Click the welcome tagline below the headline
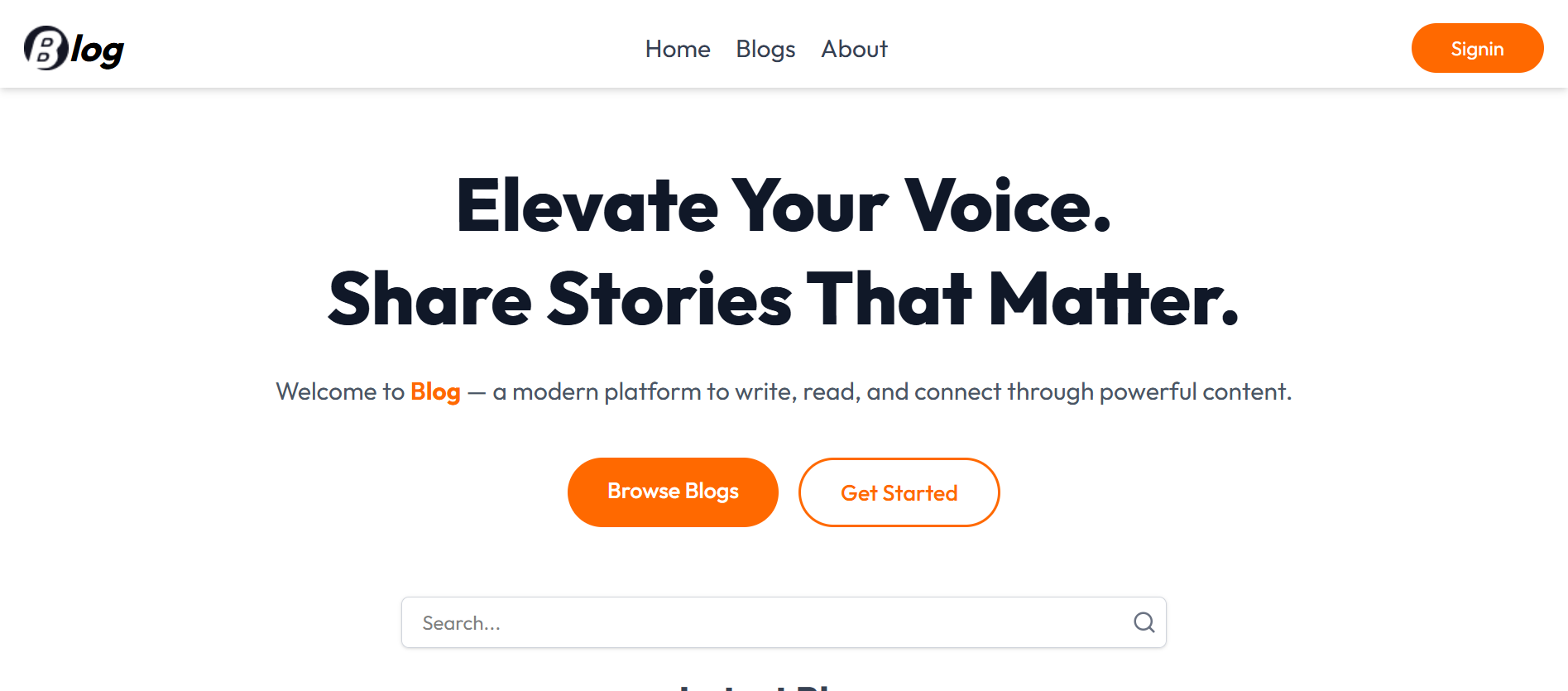 click(783, 391)
